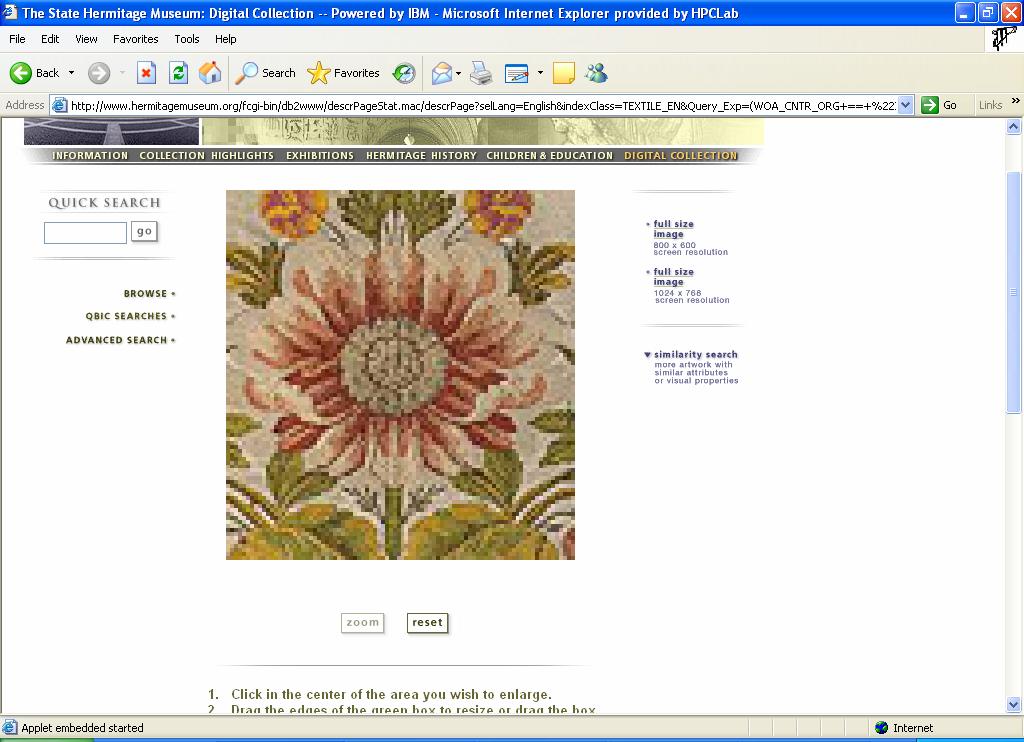Click the reset button below the image
Viewport: 1024px width, 742px height.
427,622
